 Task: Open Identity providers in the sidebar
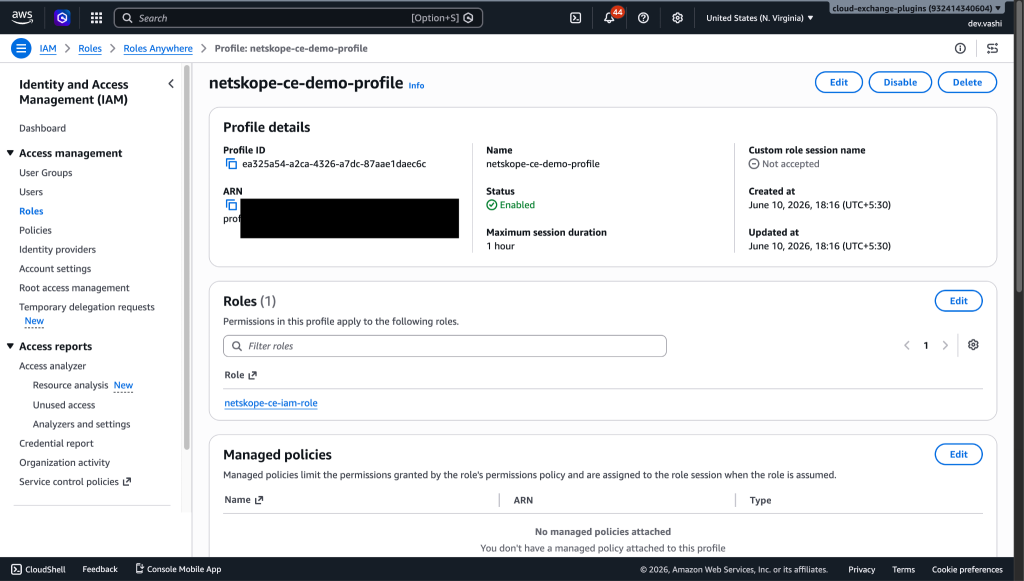[x=57, y=249]
